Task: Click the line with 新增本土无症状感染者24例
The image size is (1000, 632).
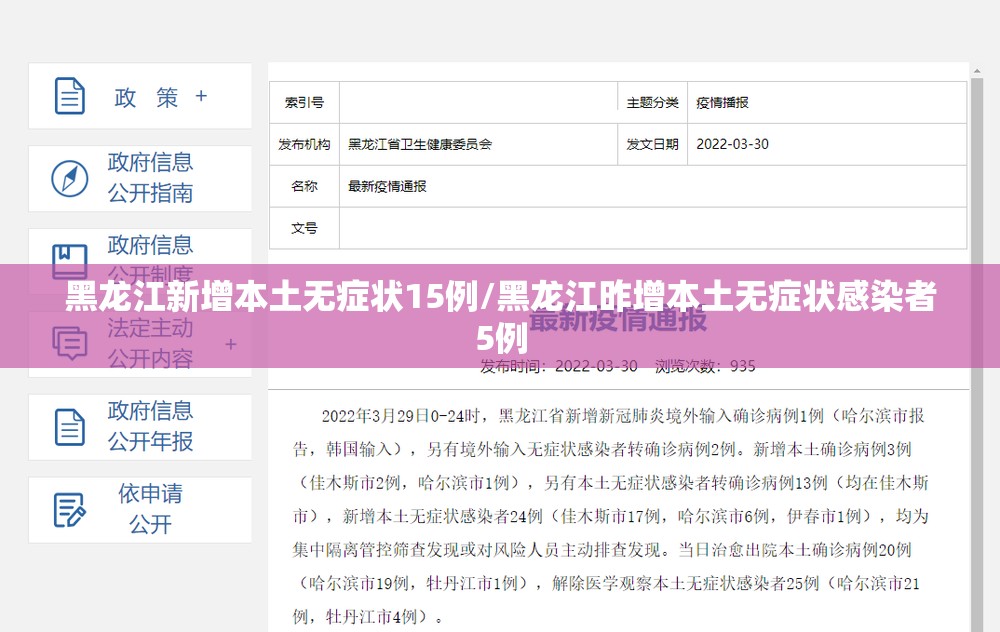Action: tap(611, 516)
